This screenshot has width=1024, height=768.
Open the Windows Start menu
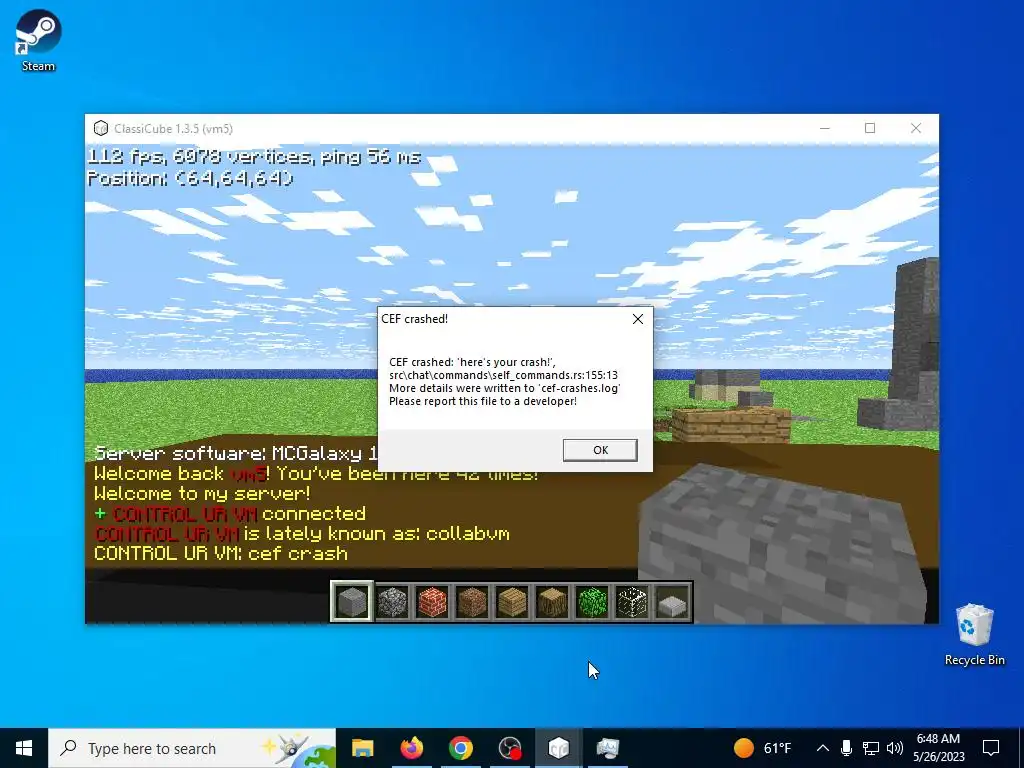pos(24,748)
